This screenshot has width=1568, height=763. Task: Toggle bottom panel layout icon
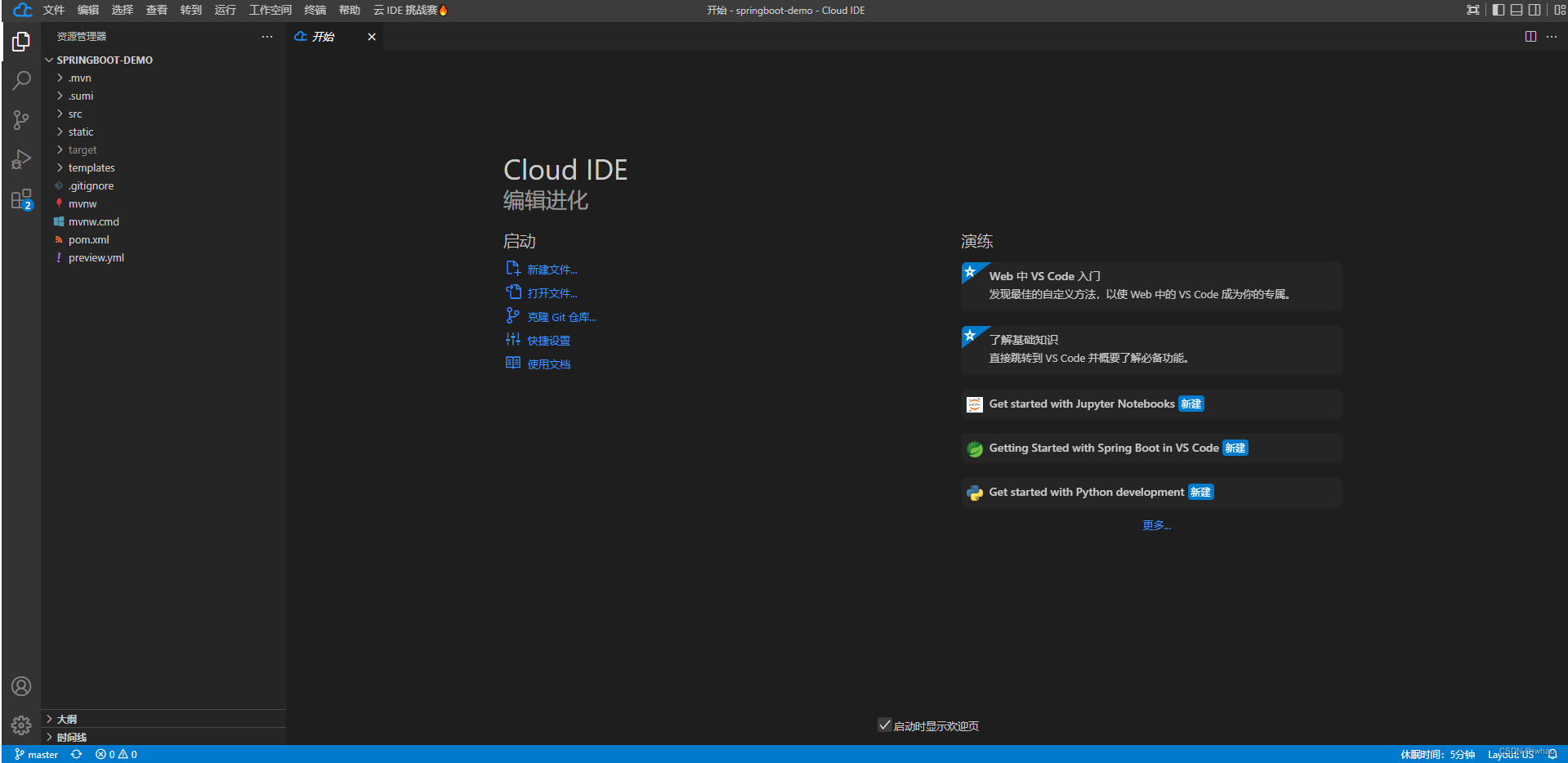click(1517, 10)
